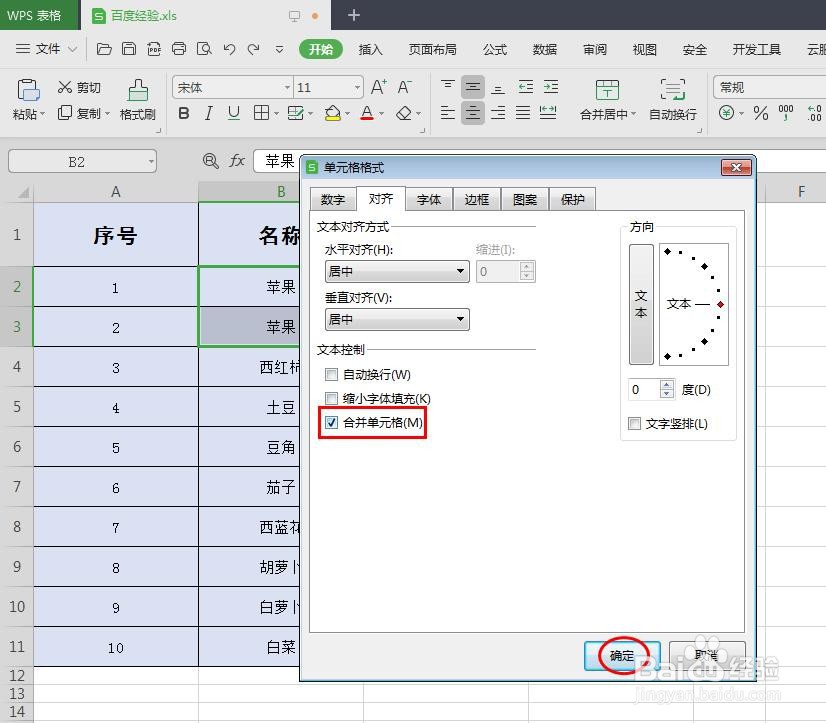Image resolution: width=826 pixels, height=723 pixels.
Task: Open the vertical alignment 垂直对齐 dropdown
Action: click(459, 320)
